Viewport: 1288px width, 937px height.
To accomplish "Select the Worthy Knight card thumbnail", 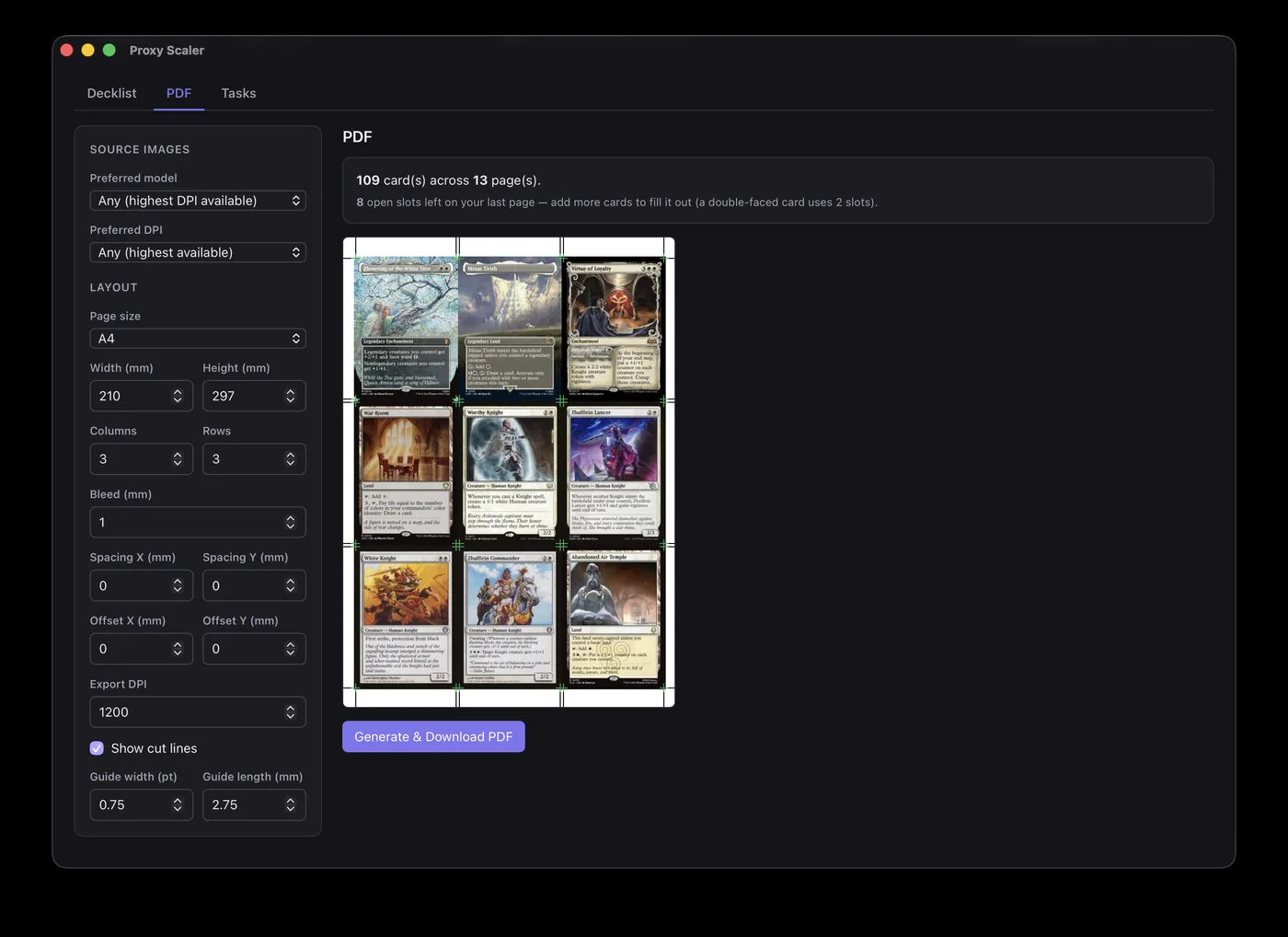I will click(510, 472).
